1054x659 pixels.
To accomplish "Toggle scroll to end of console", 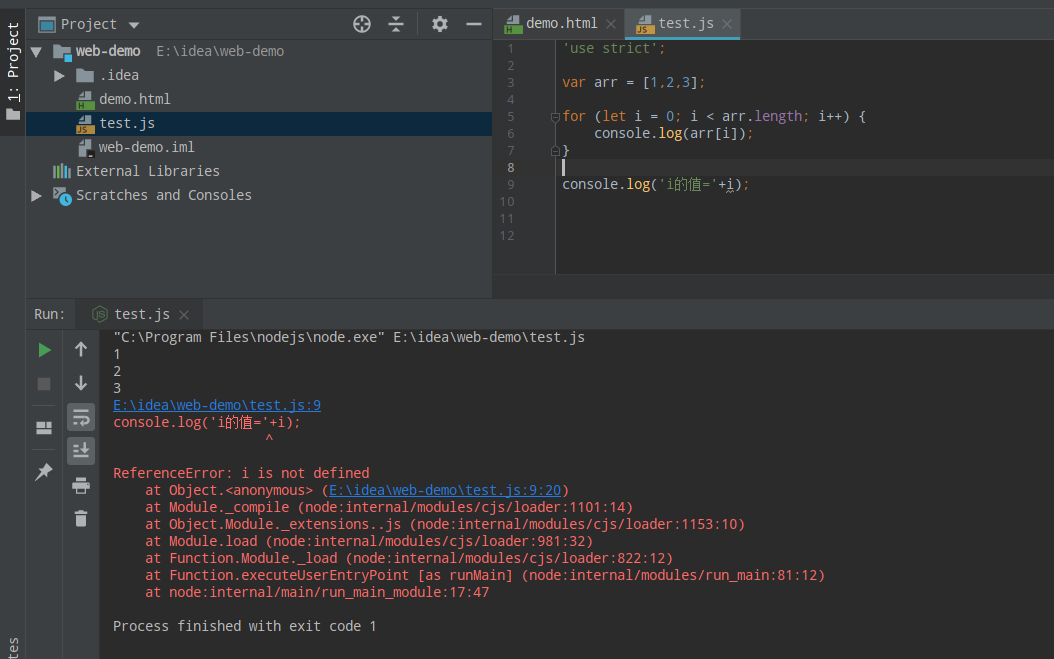I will pos(81,451).
